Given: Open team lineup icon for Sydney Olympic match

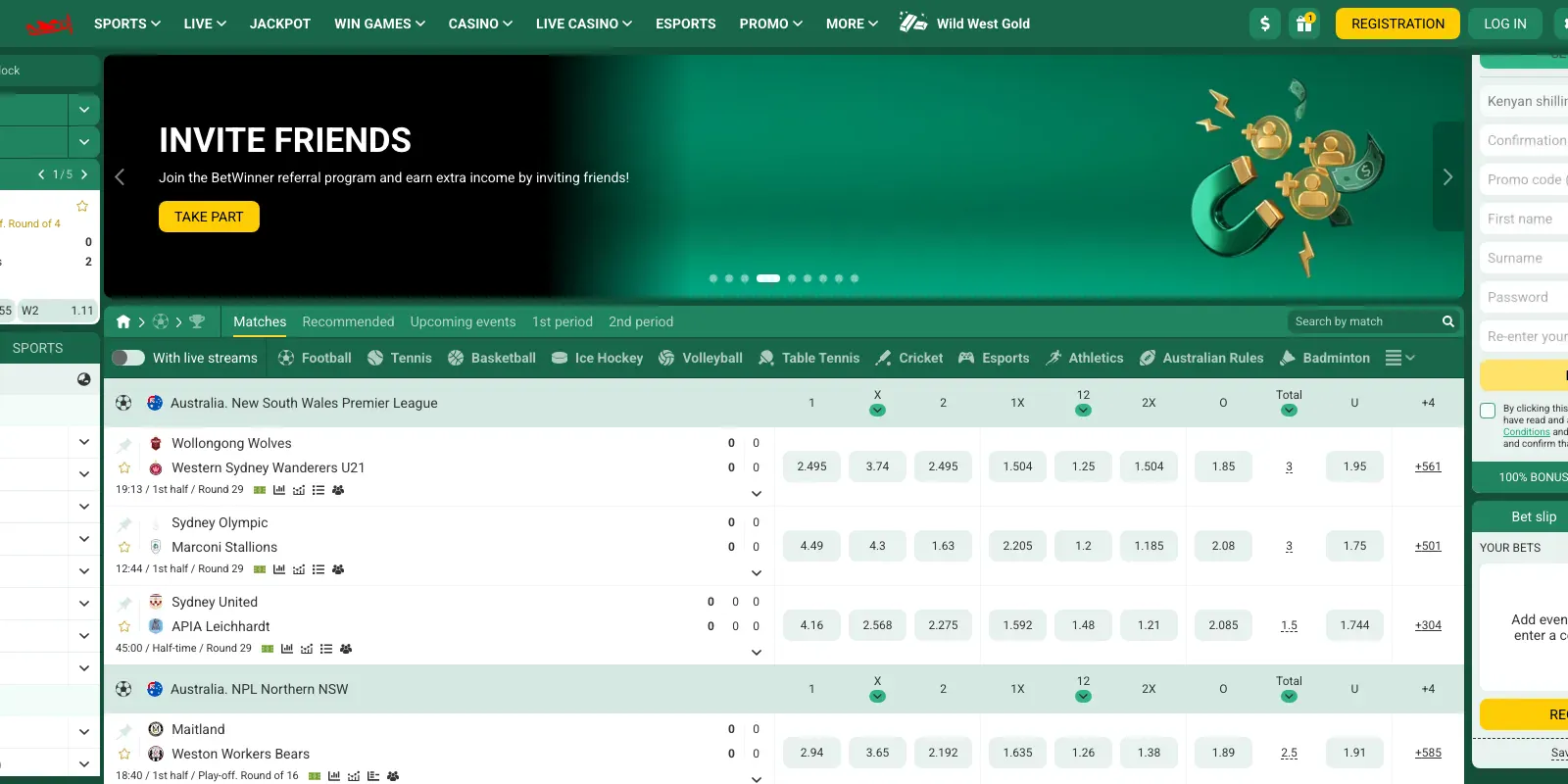Looking at the screenshot, I should tap(338, 569).
